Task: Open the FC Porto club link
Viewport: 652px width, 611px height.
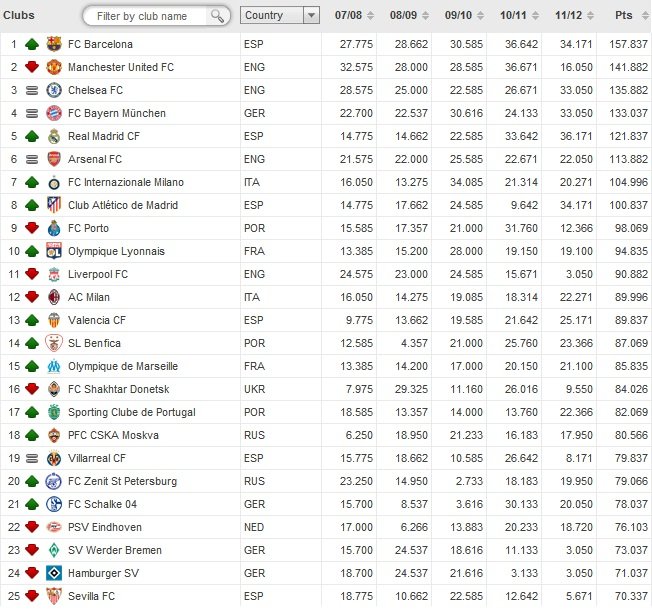Action: 90,228
